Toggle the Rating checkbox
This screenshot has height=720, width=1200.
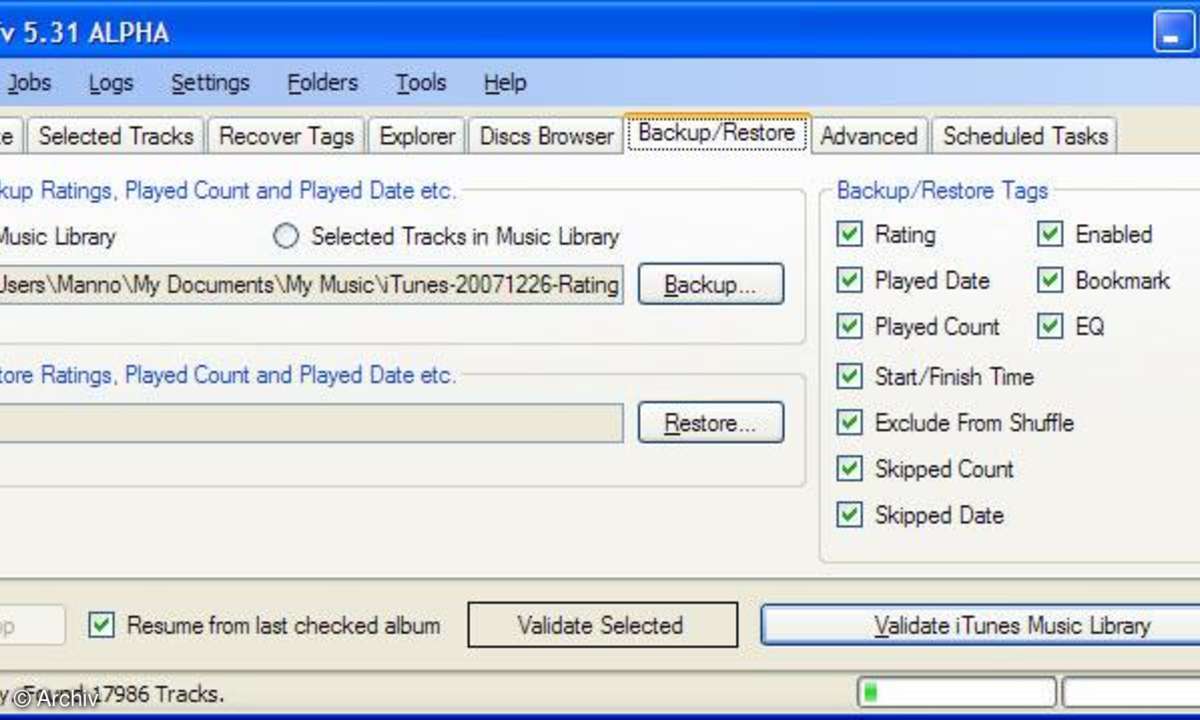coord(849,234)
